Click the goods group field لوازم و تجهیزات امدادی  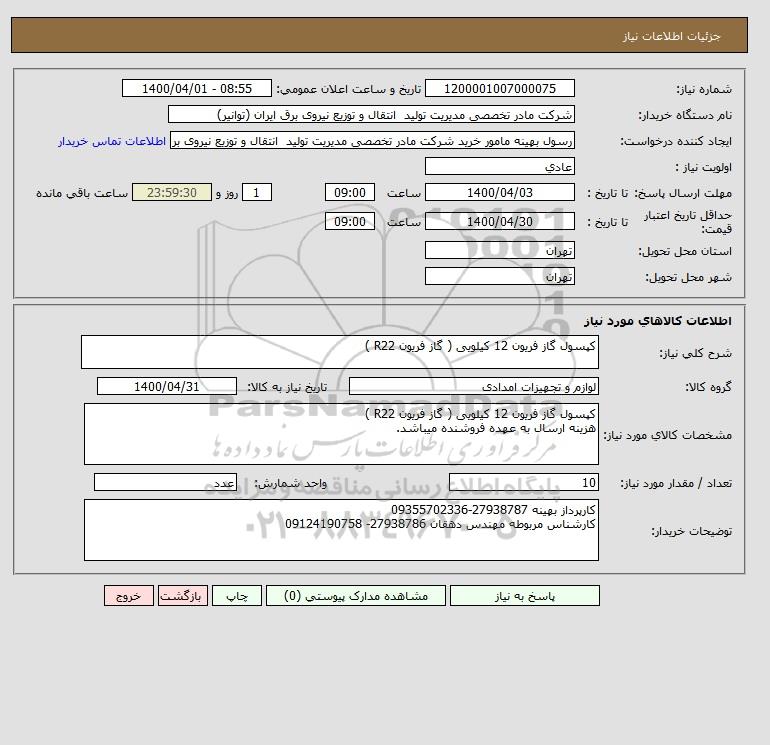tap(473, 386)
